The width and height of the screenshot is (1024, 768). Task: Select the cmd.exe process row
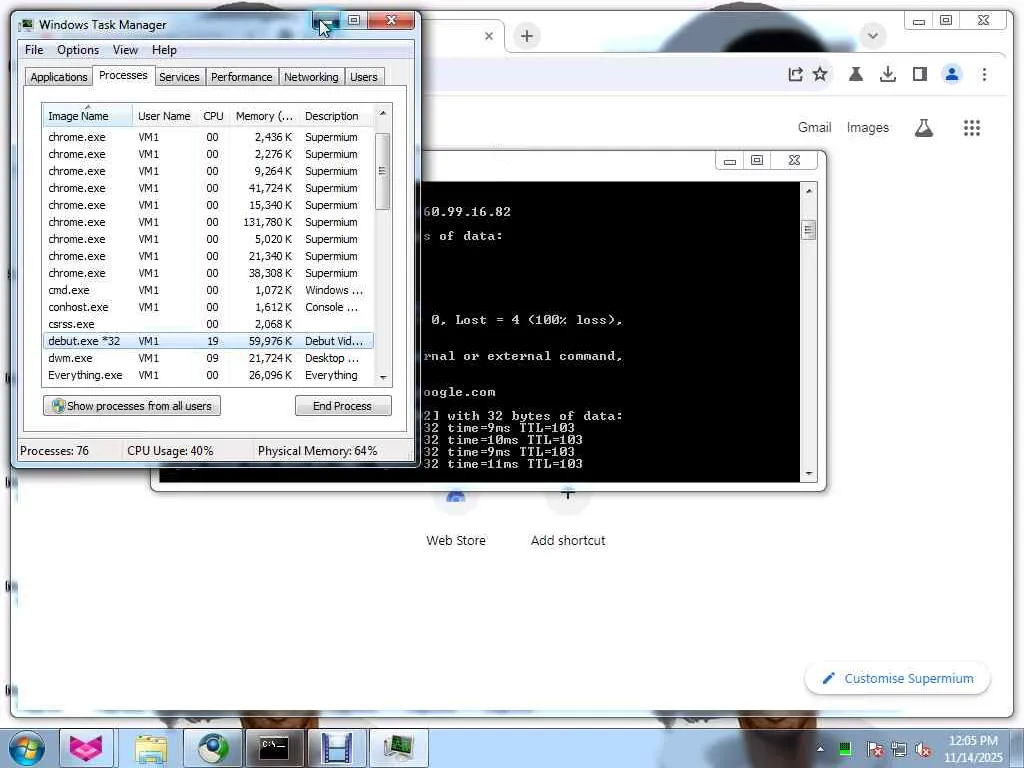pos(208,290)
